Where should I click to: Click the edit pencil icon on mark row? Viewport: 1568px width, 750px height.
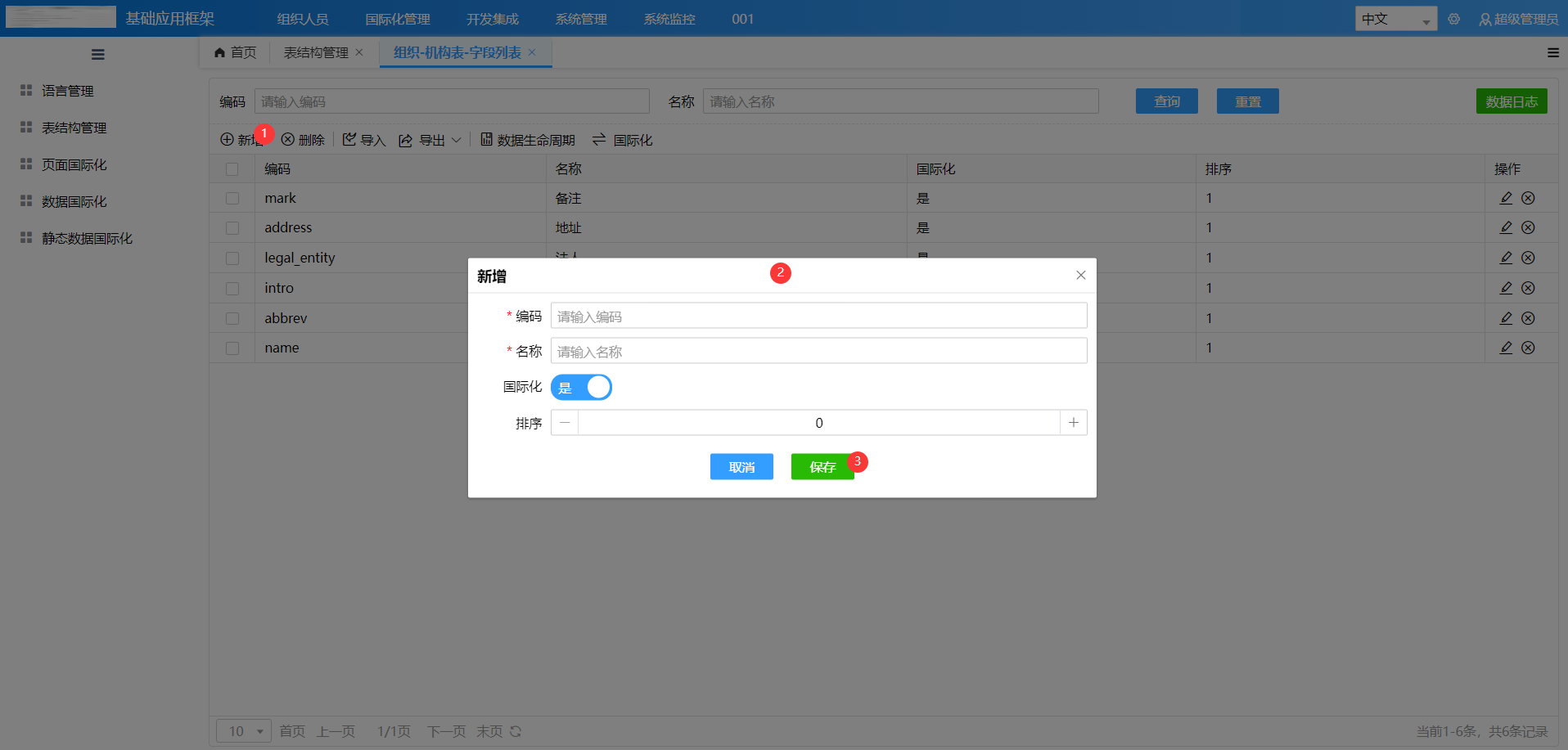point(1506,197)
